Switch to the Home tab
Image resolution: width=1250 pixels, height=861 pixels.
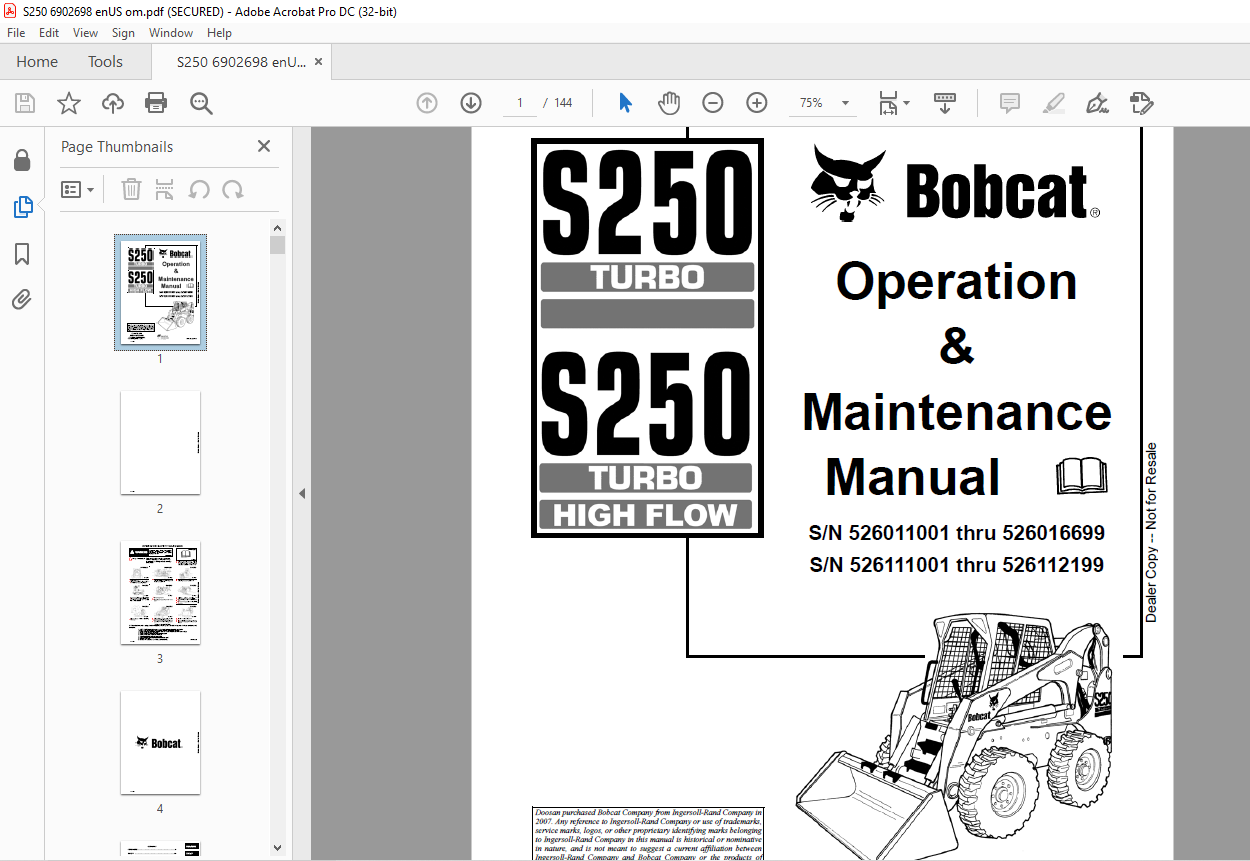(x=37, y=62)
